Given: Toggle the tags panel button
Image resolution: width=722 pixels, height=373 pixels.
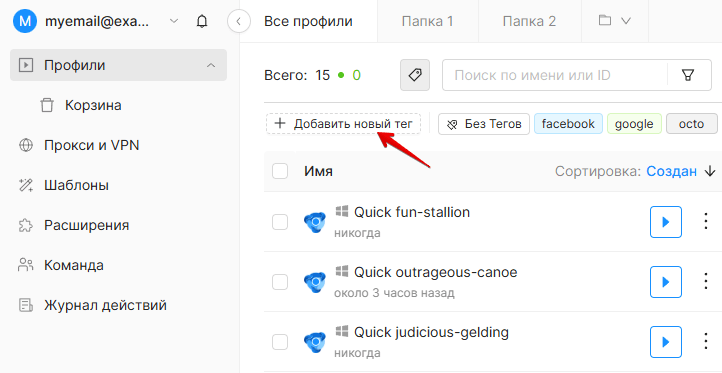Looking at the screenshot, I should [415, 75].
